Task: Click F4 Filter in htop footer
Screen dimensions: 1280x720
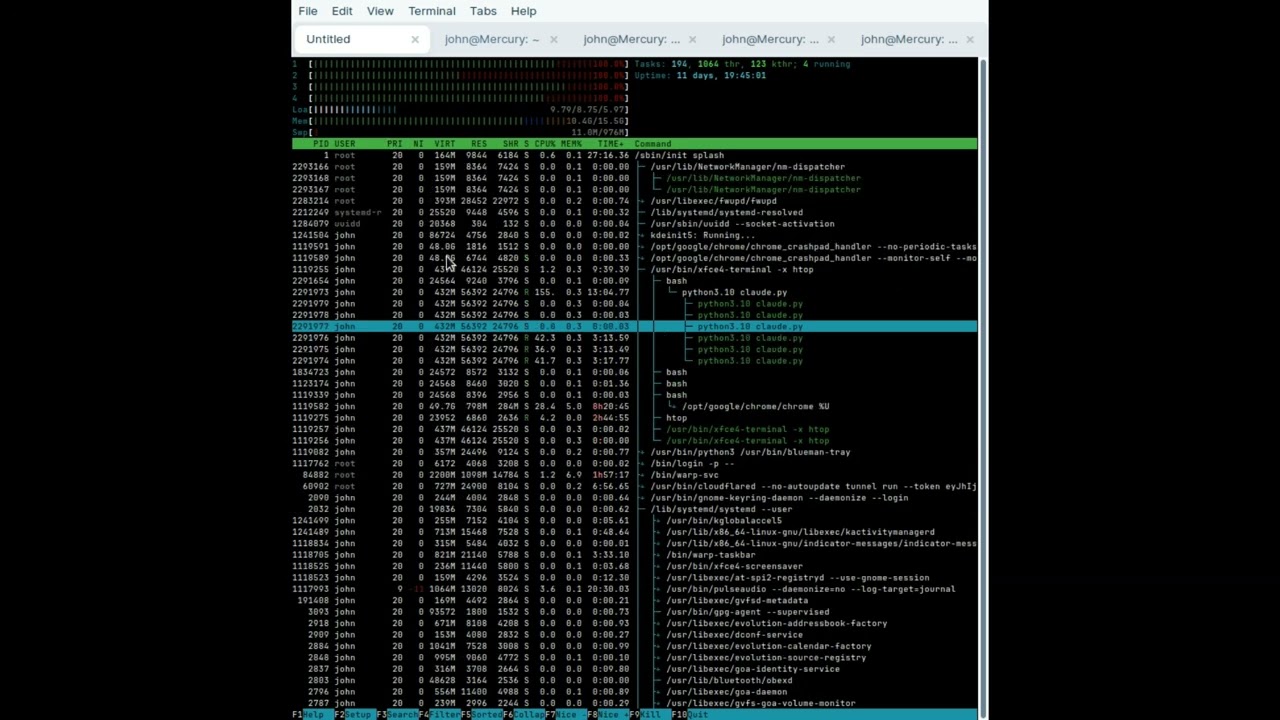Action: (438, 714)
